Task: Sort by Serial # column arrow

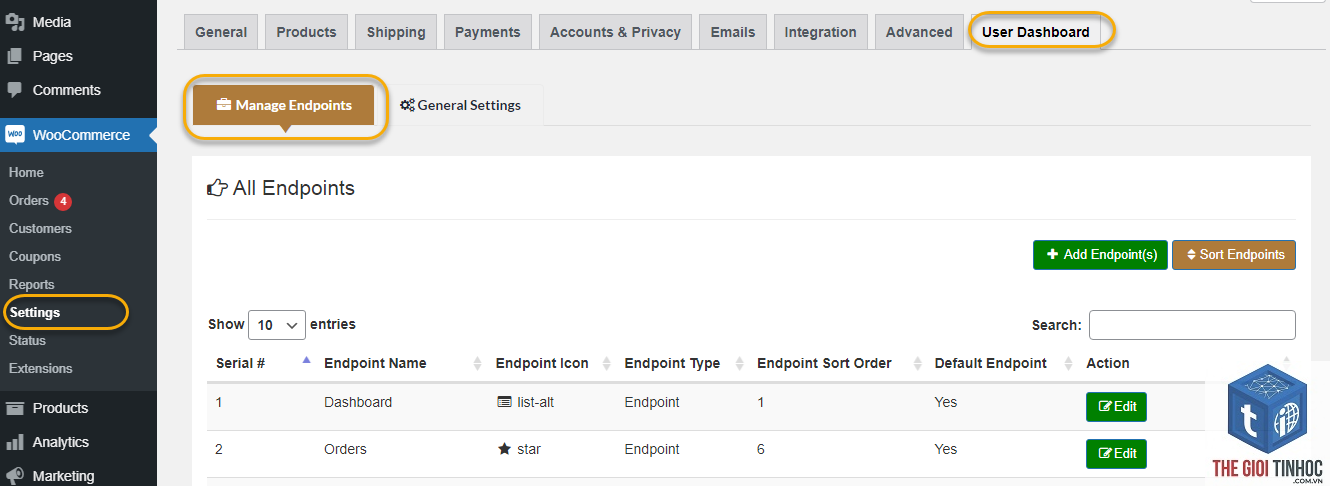Action: click(x=306, y=360)
